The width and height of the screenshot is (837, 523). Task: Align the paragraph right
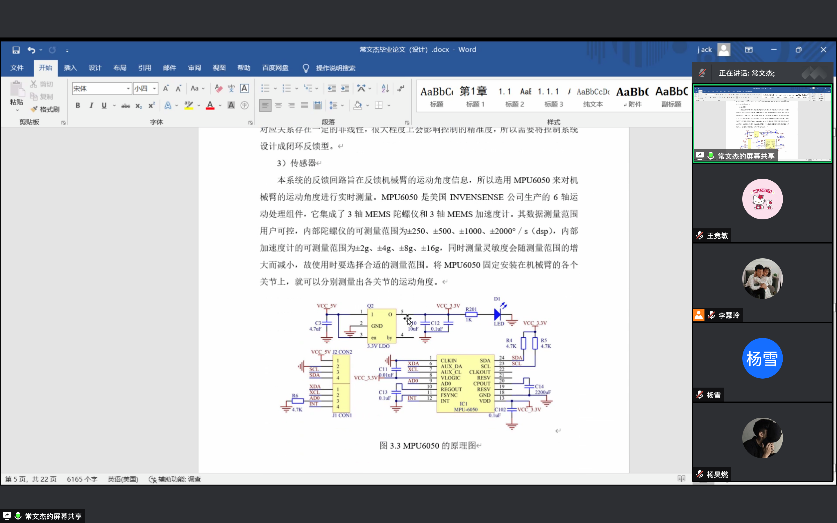[x=291, y=106]
